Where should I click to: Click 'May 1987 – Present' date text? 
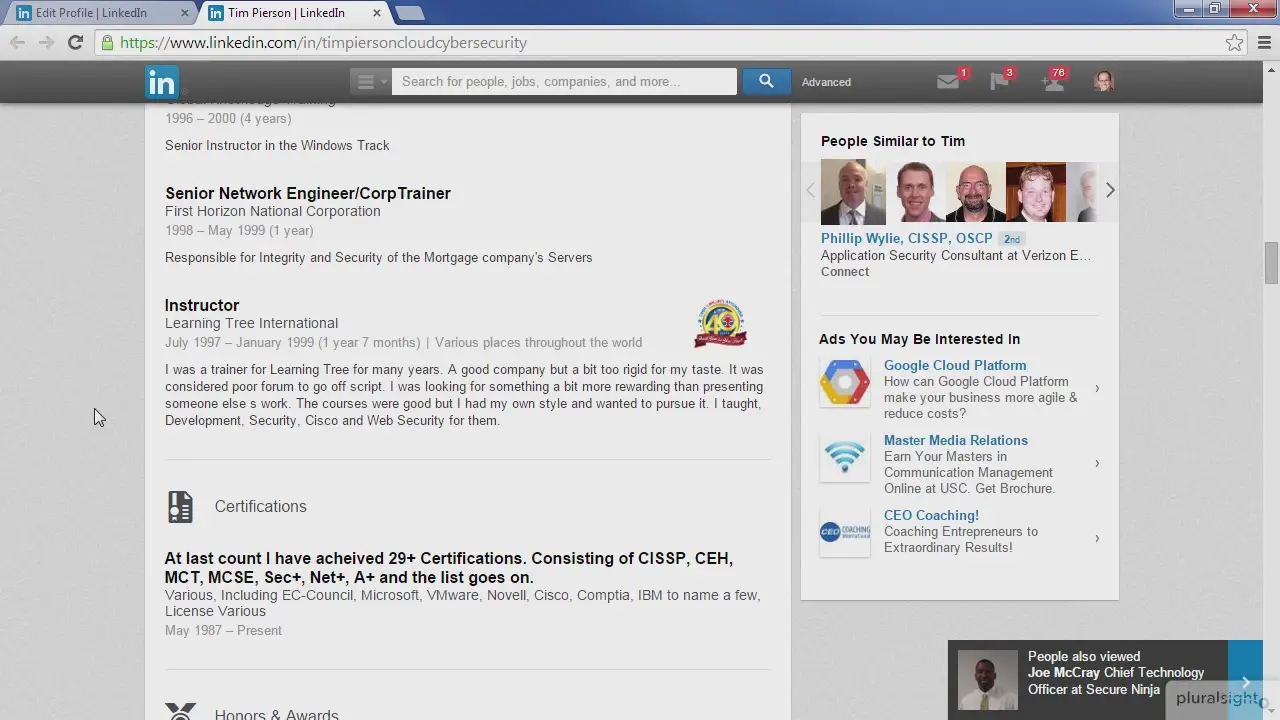click(223, 630)
